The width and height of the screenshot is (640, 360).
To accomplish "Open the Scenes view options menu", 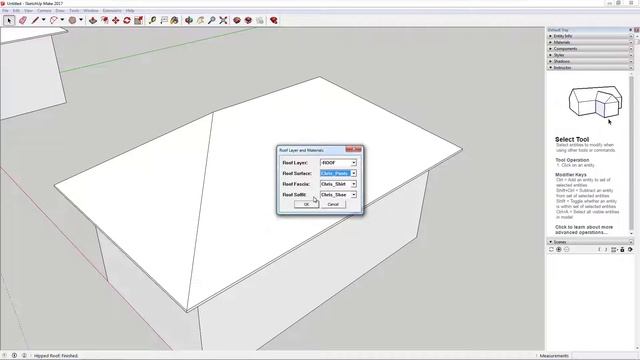I will (614, 249).
